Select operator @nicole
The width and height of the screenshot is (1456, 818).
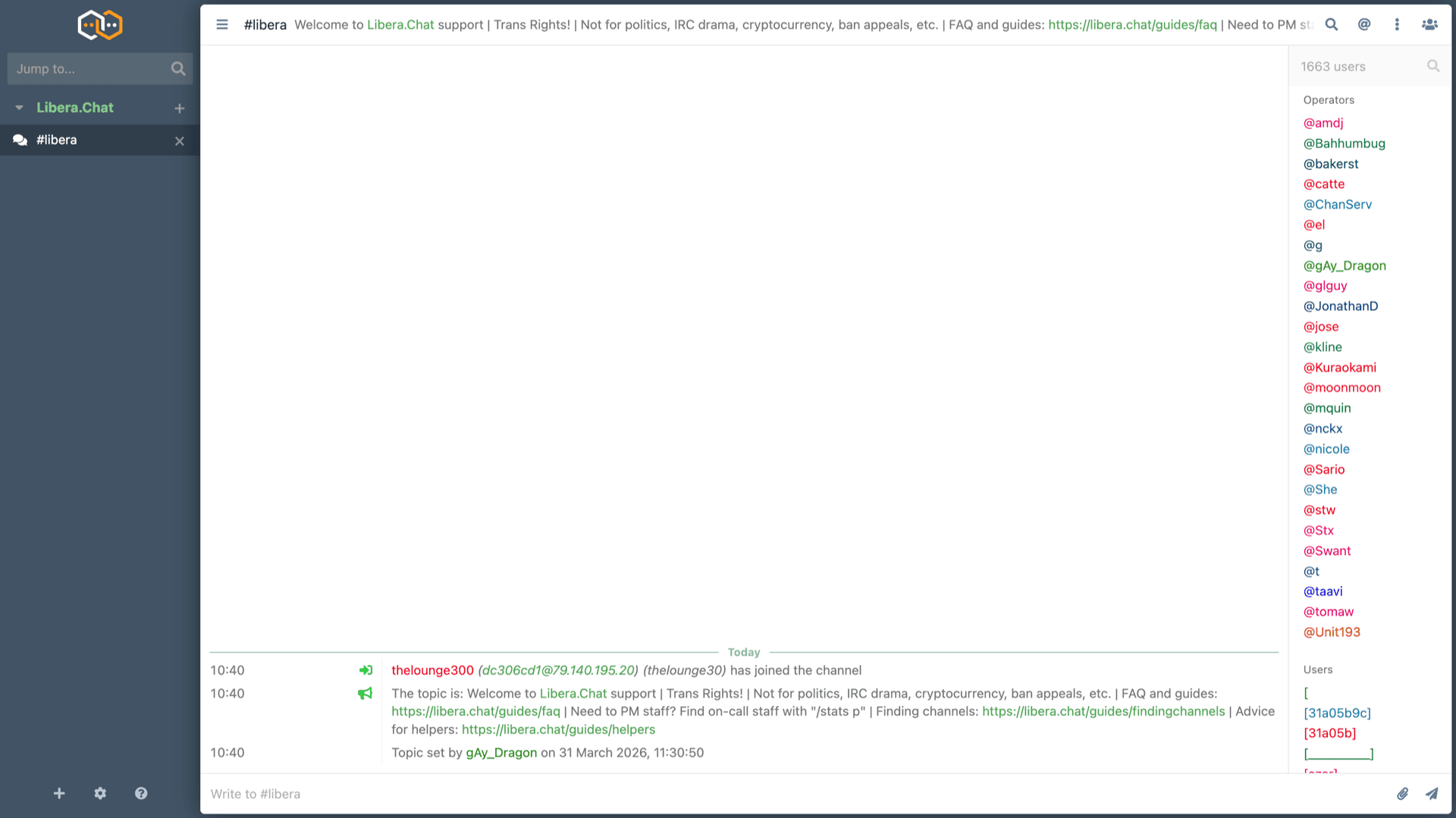[1326, 450]
